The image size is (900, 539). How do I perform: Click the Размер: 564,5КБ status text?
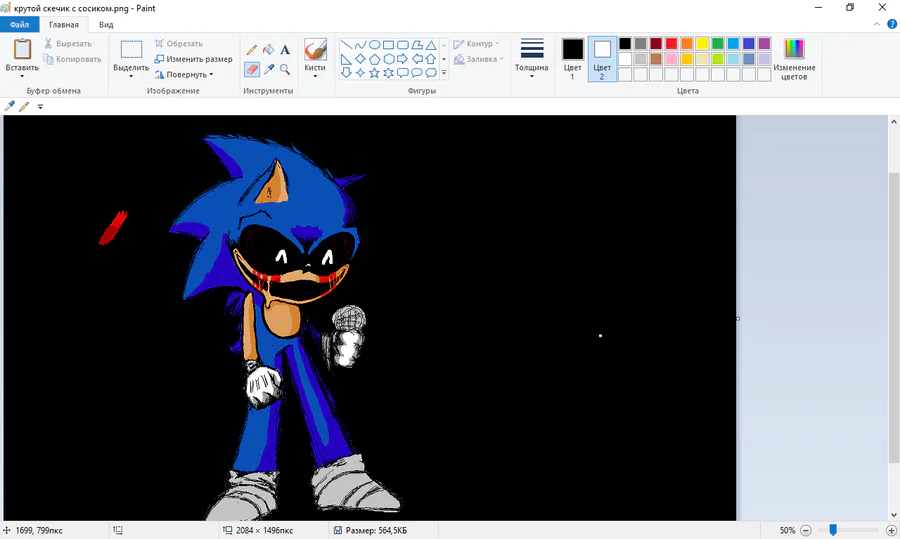coord(377,530)
